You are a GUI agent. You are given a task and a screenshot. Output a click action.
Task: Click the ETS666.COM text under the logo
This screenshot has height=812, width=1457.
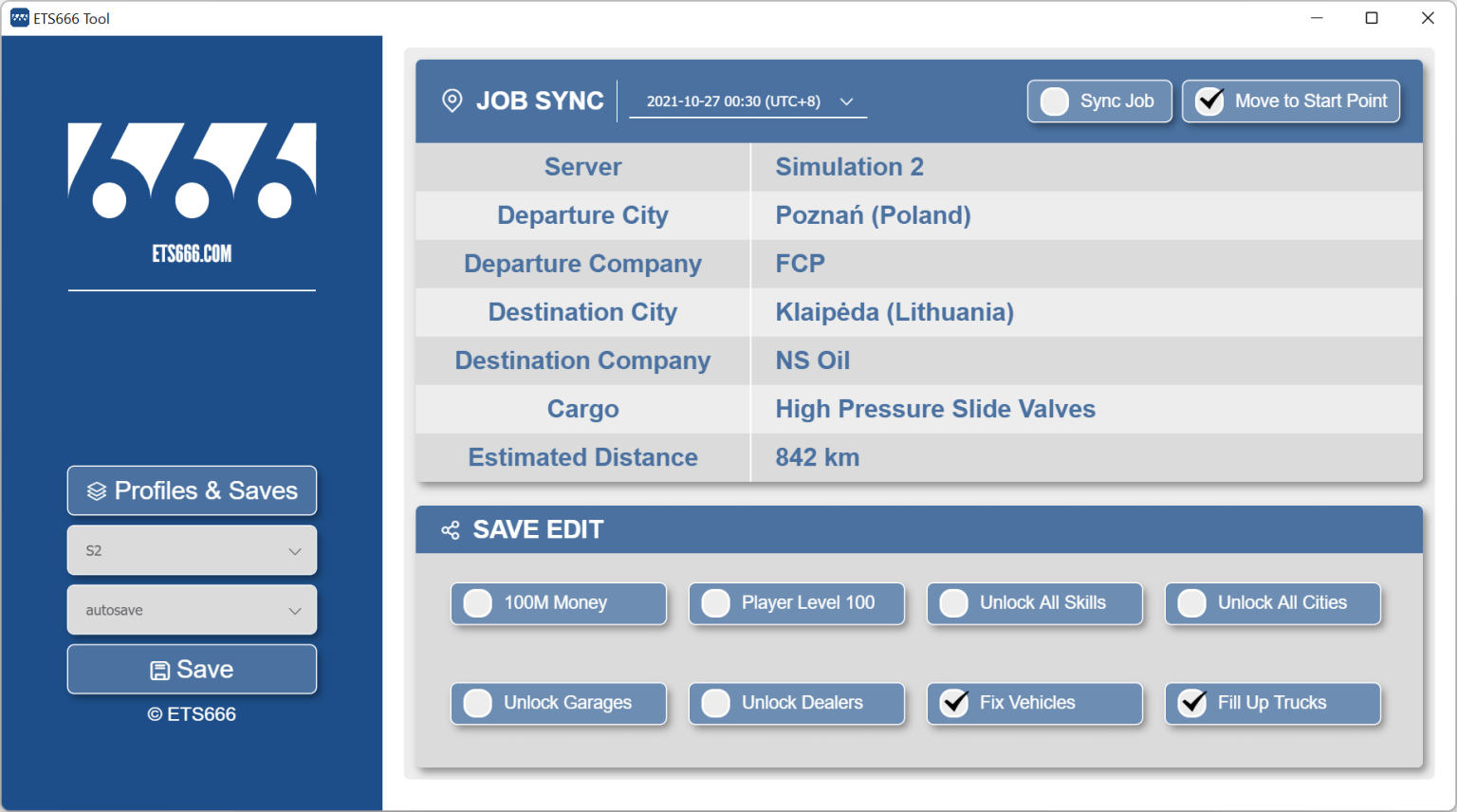click(x=191, y=253)
